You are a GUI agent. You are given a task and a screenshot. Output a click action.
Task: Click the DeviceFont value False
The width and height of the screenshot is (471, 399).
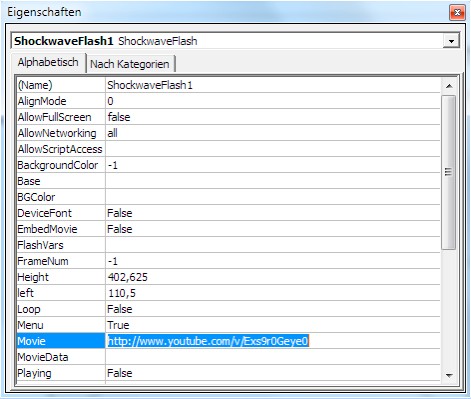(273, 213)
